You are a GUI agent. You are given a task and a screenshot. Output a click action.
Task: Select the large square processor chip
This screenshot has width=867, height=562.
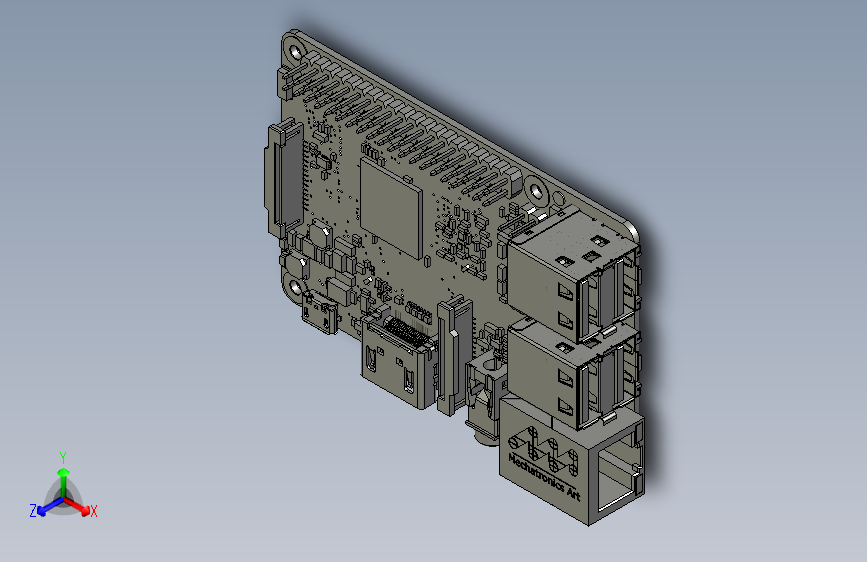point(391,207)
